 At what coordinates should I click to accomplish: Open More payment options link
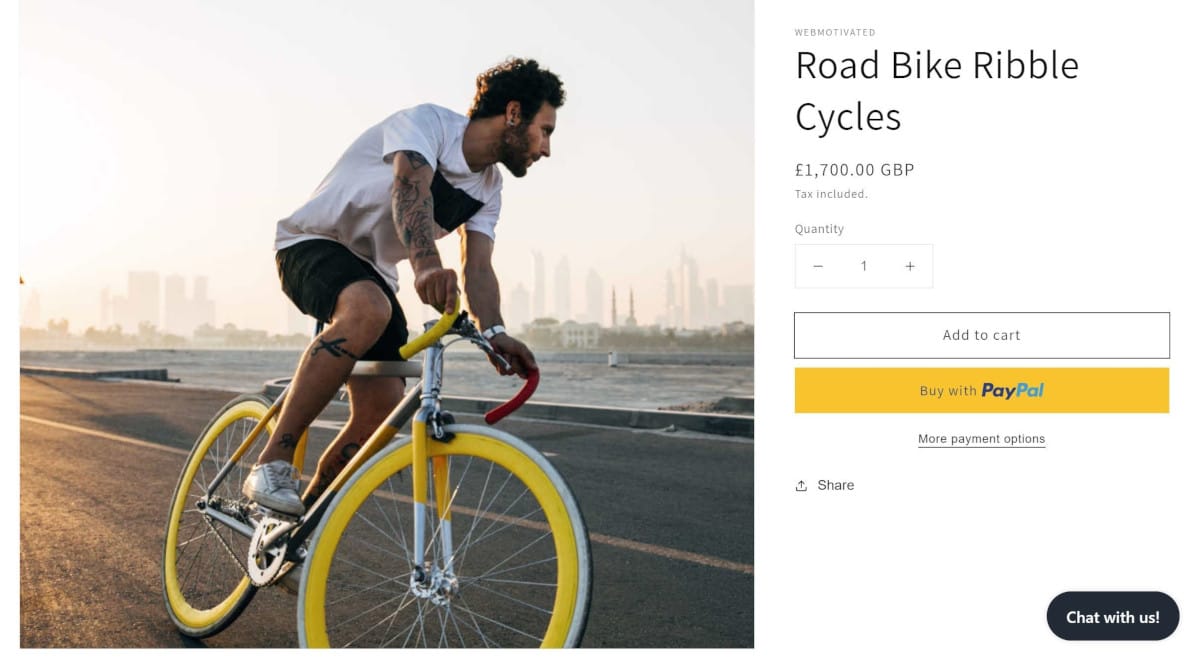(981, 439)
